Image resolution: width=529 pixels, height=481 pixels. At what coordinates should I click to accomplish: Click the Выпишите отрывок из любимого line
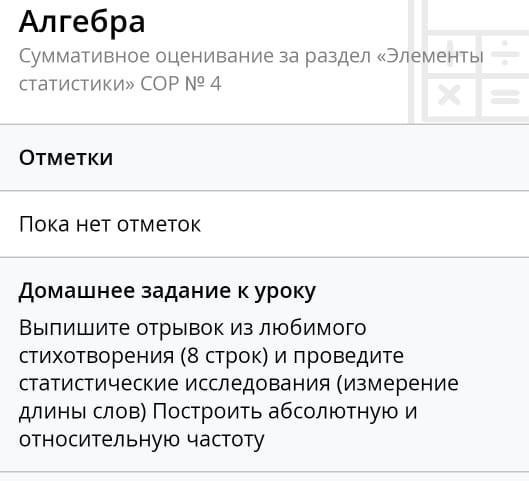pos(193,328)
